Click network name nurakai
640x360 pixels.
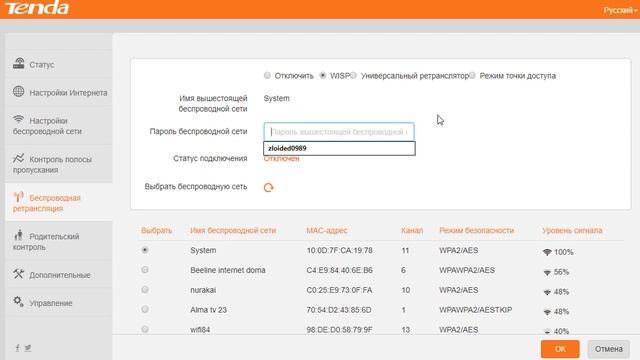(x=203, y=290)
